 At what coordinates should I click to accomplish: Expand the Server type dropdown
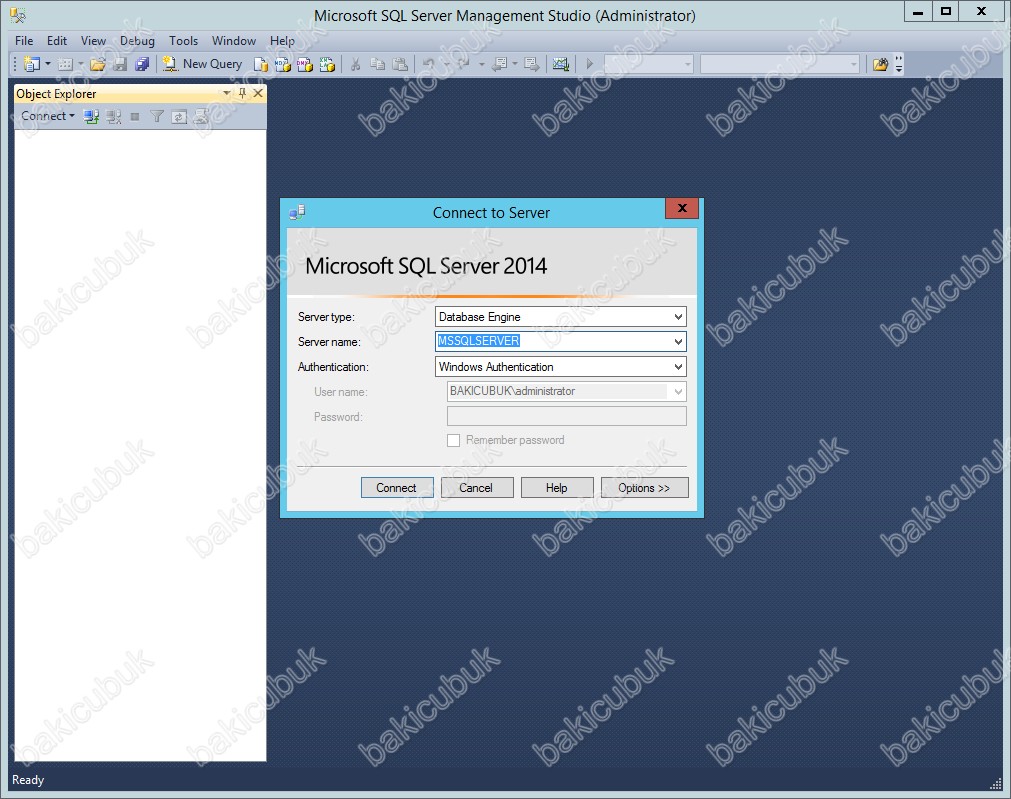pos(678,317)
